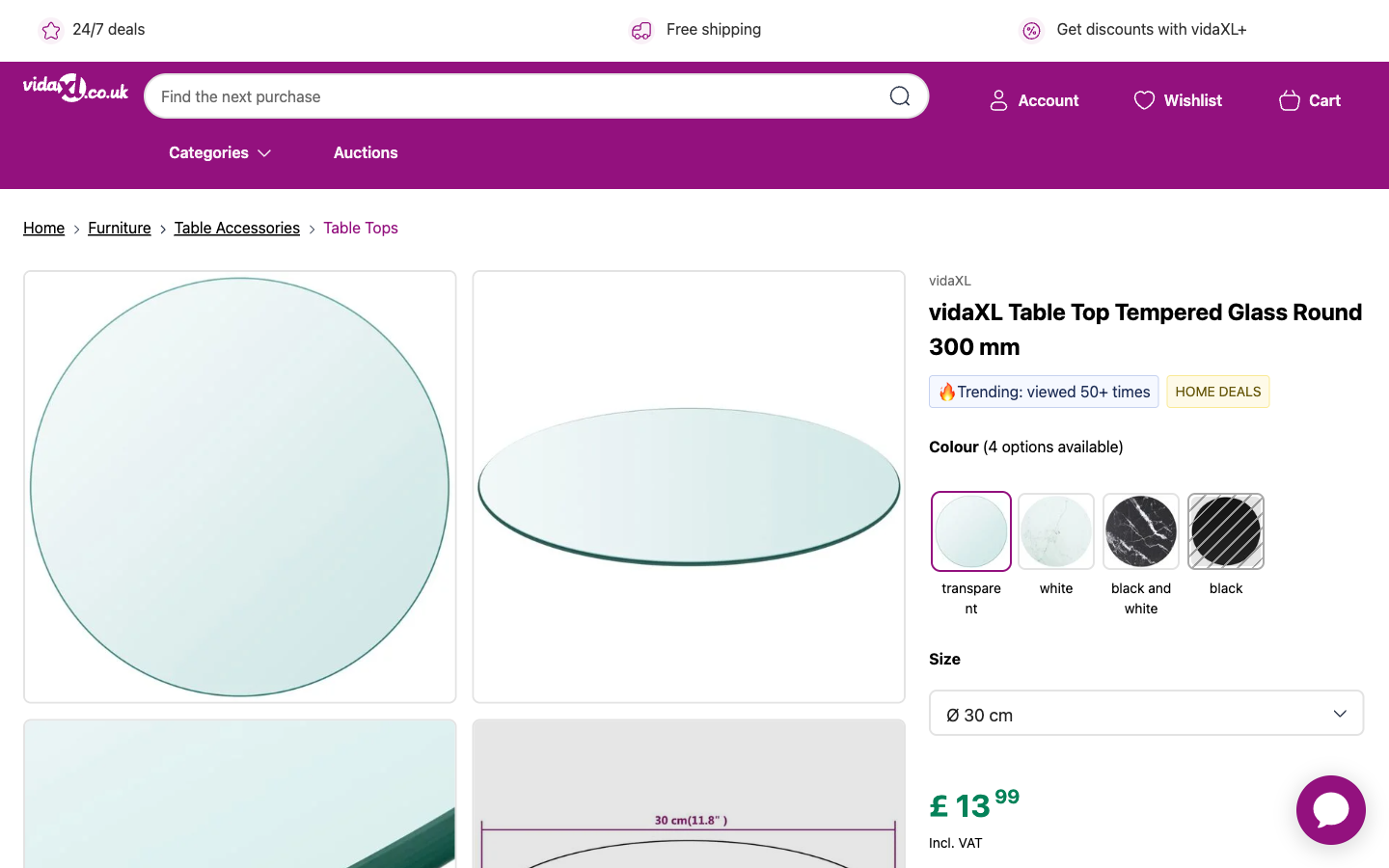Select the black colour swatch
Image resolution: width=1389 pixels, height=868 pixels.
1226,531
